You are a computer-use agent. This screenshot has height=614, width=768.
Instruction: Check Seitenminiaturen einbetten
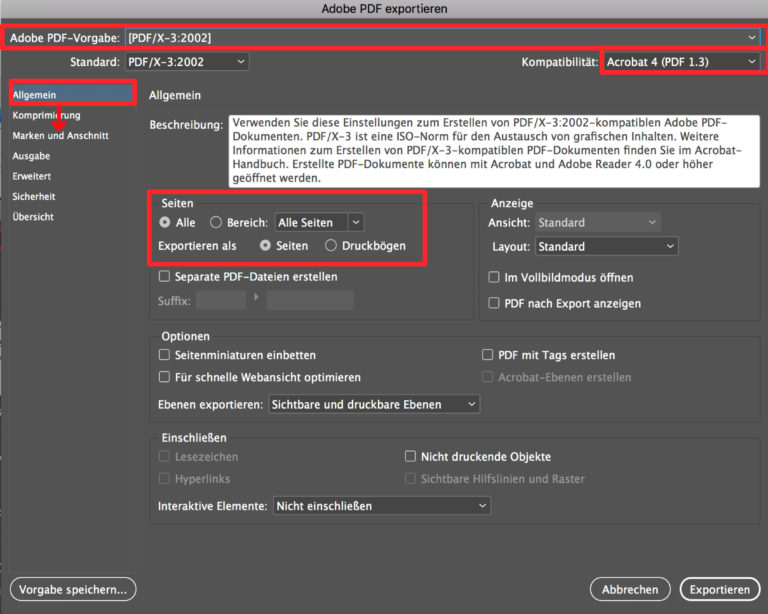[x=164, y=354]
